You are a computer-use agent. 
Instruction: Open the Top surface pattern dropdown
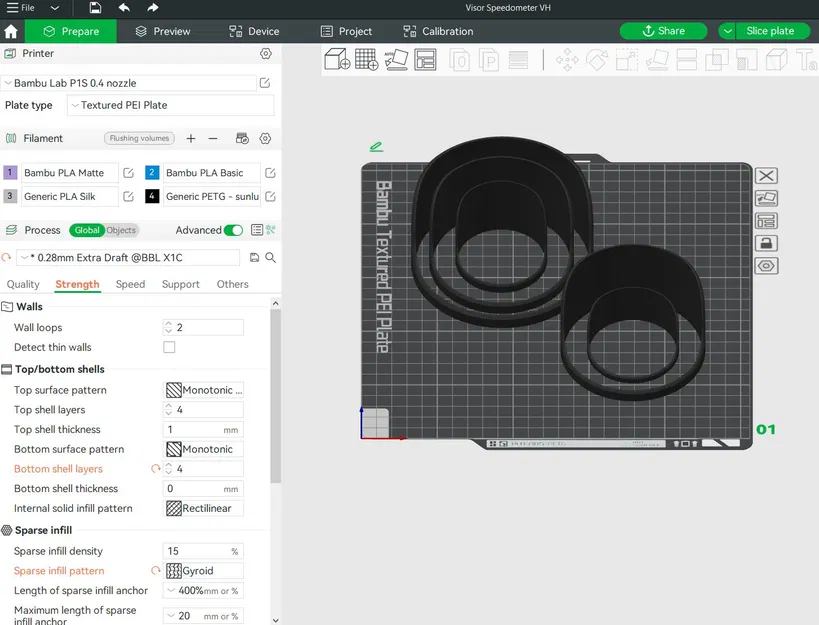(204, 390)
